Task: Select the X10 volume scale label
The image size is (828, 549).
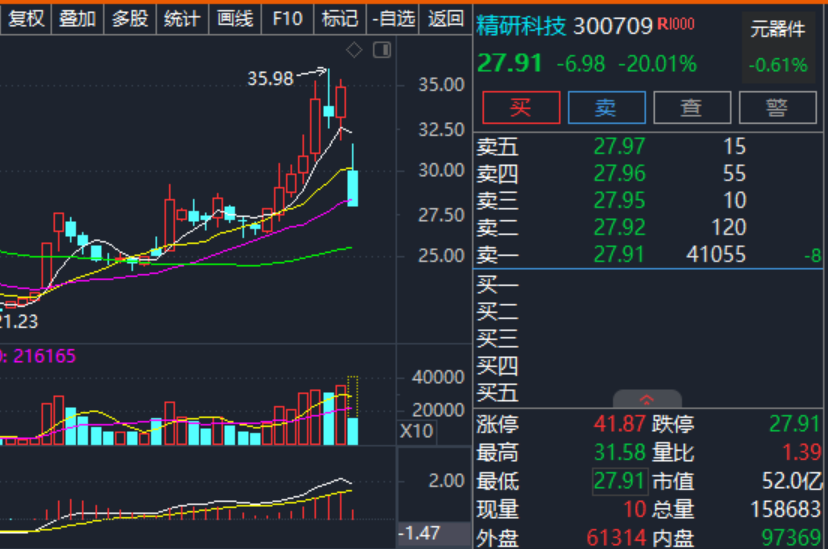Action: tap(416, 431)
